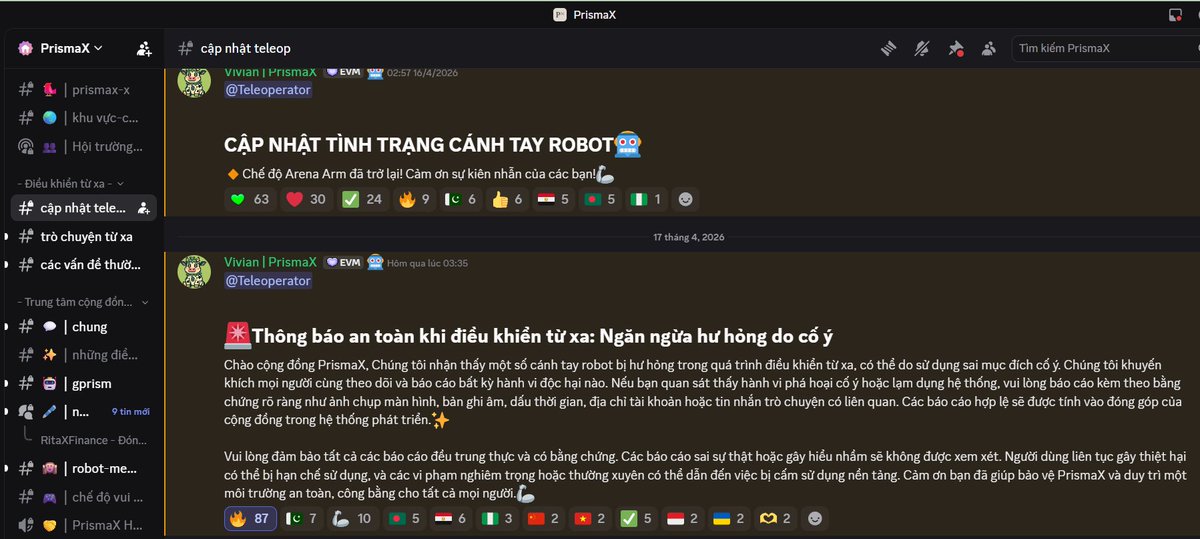The height and width of the screenshot is (539, 1200).
Task: Add reaction to the robot arm status message
Action: pos(685,199)
